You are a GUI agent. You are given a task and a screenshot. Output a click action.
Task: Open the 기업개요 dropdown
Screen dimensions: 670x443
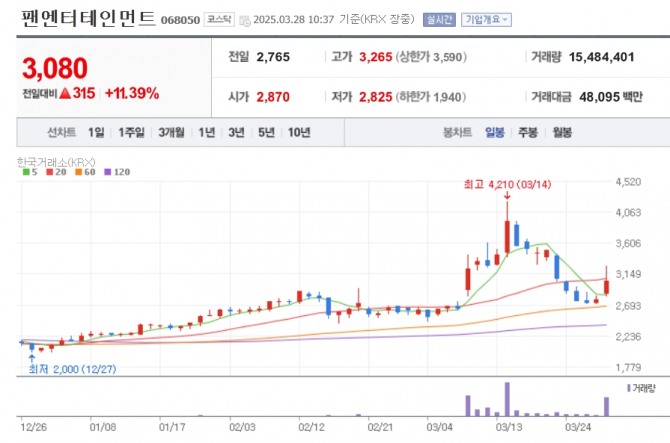click(x=487, y=19)
